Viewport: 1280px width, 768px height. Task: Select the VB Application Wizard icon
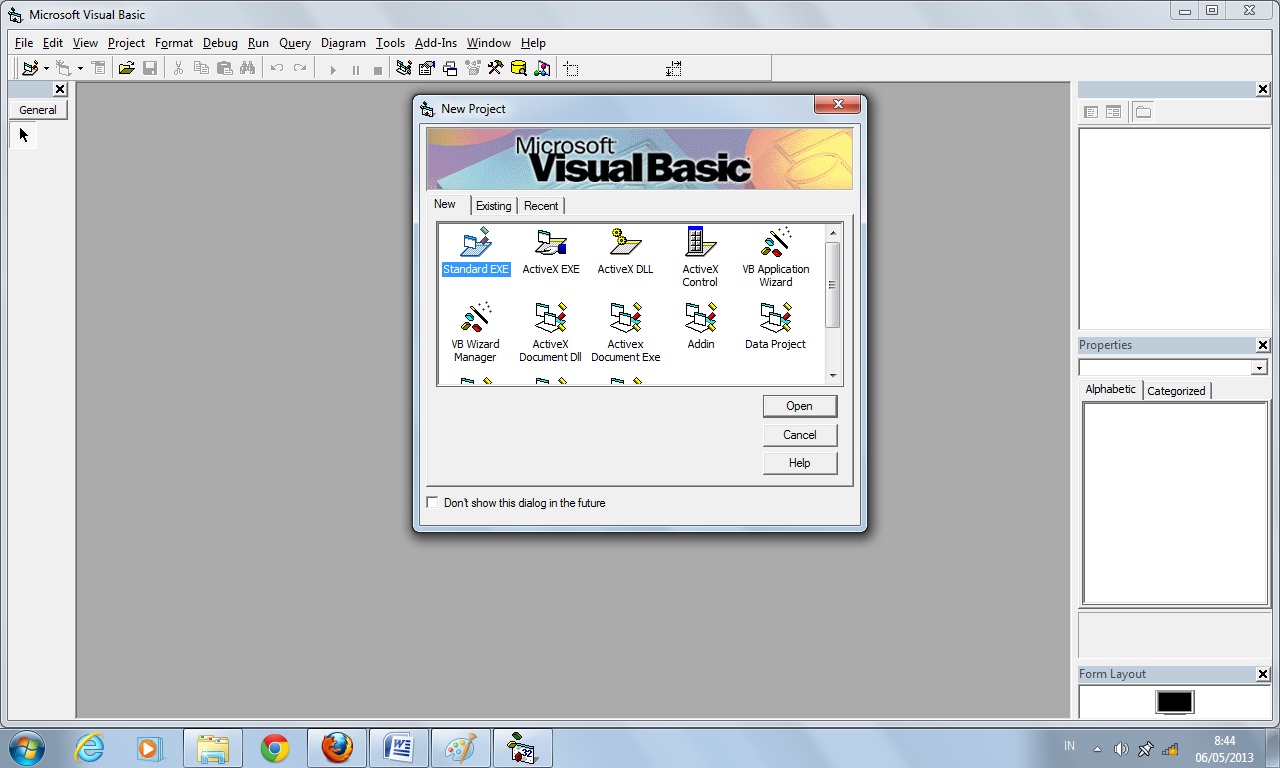pos(776,258)
